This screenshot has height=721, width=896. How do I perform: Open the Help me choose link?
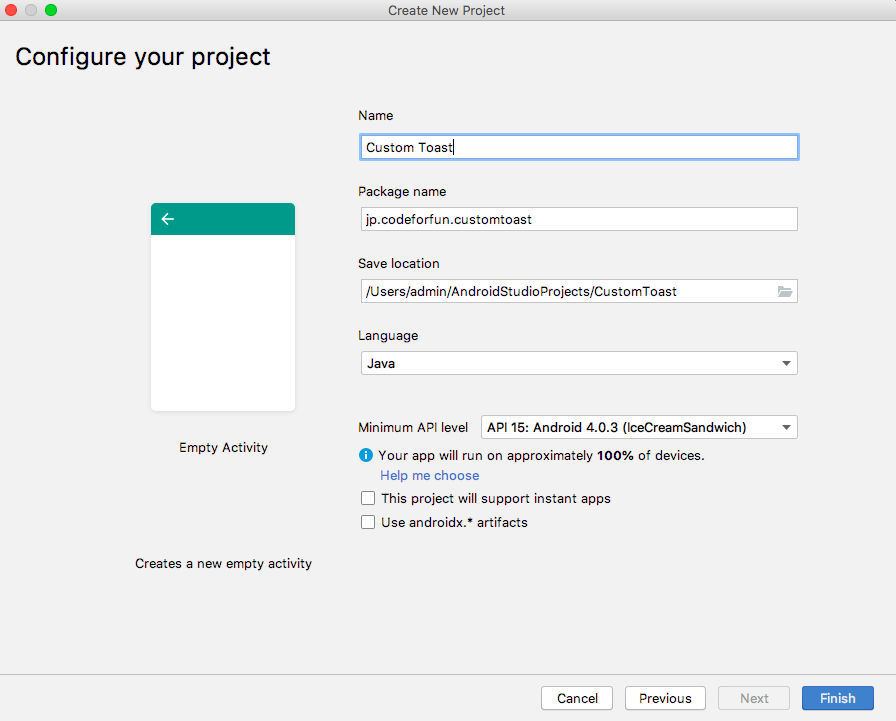(430, 475)
